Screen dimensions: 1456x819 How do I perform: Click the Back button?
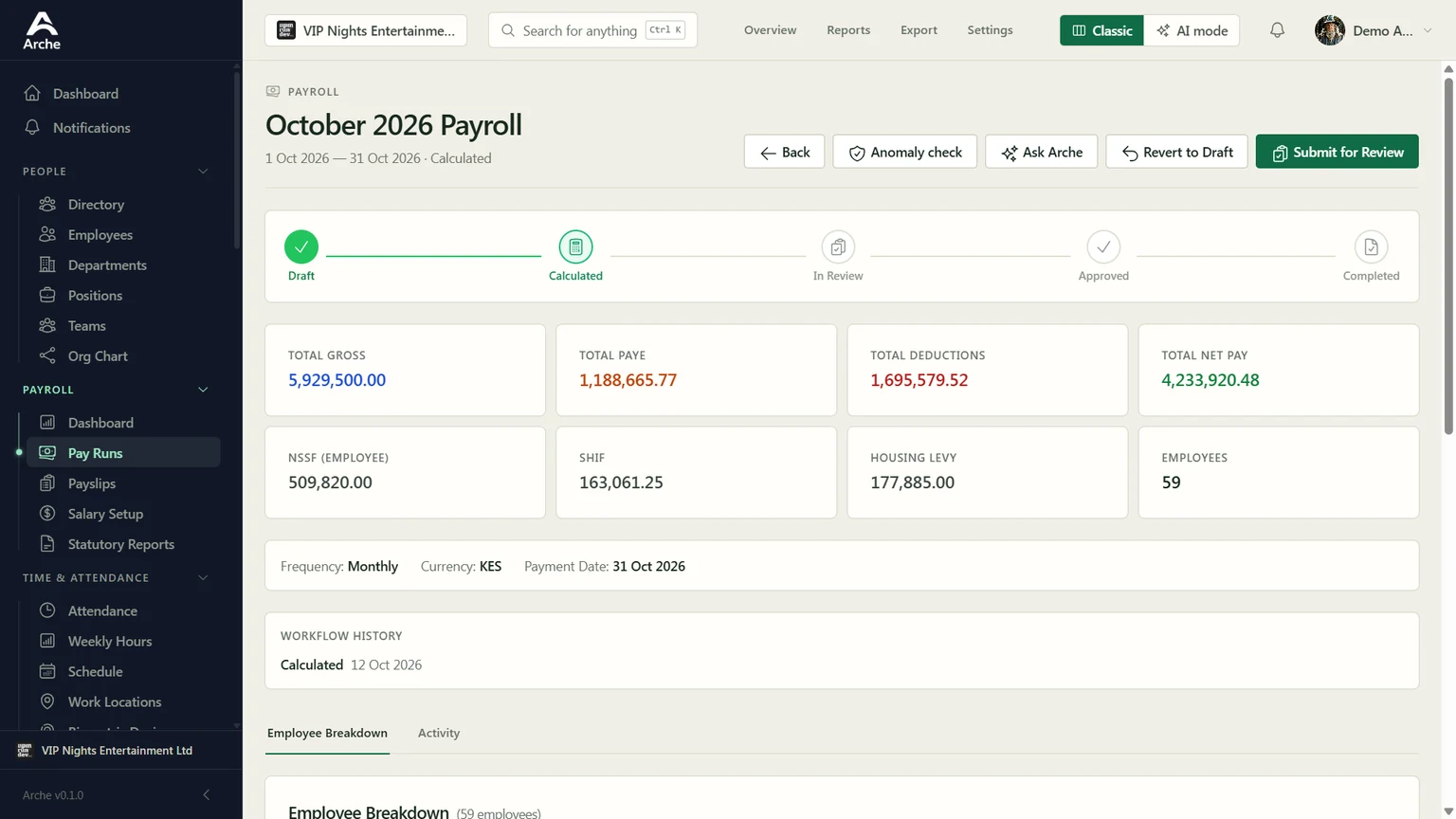coord(784,152)
